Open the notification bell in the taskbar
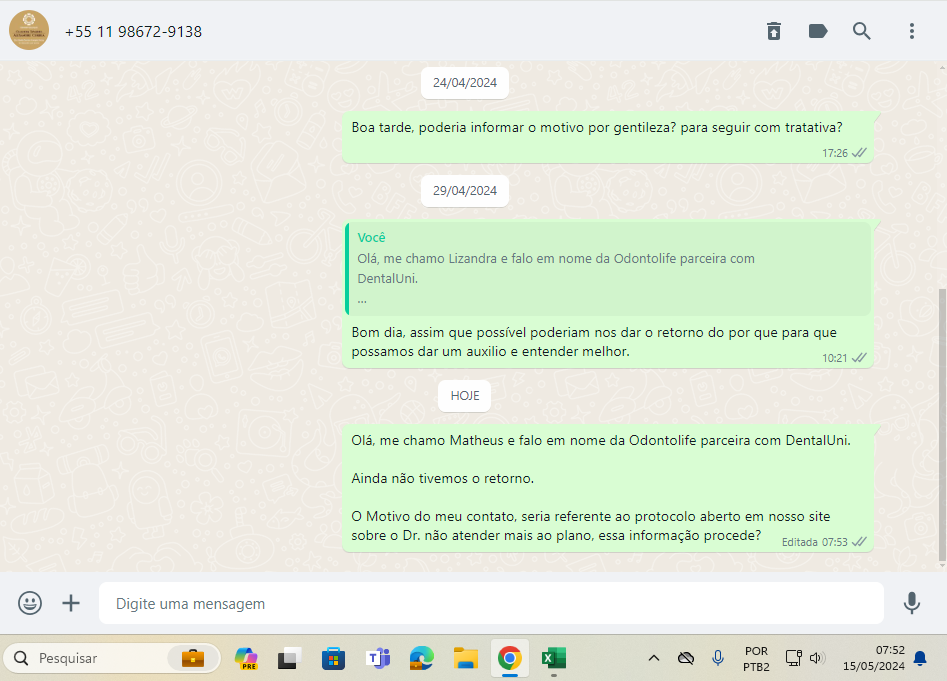947x681 pixels. click(920, 658)
